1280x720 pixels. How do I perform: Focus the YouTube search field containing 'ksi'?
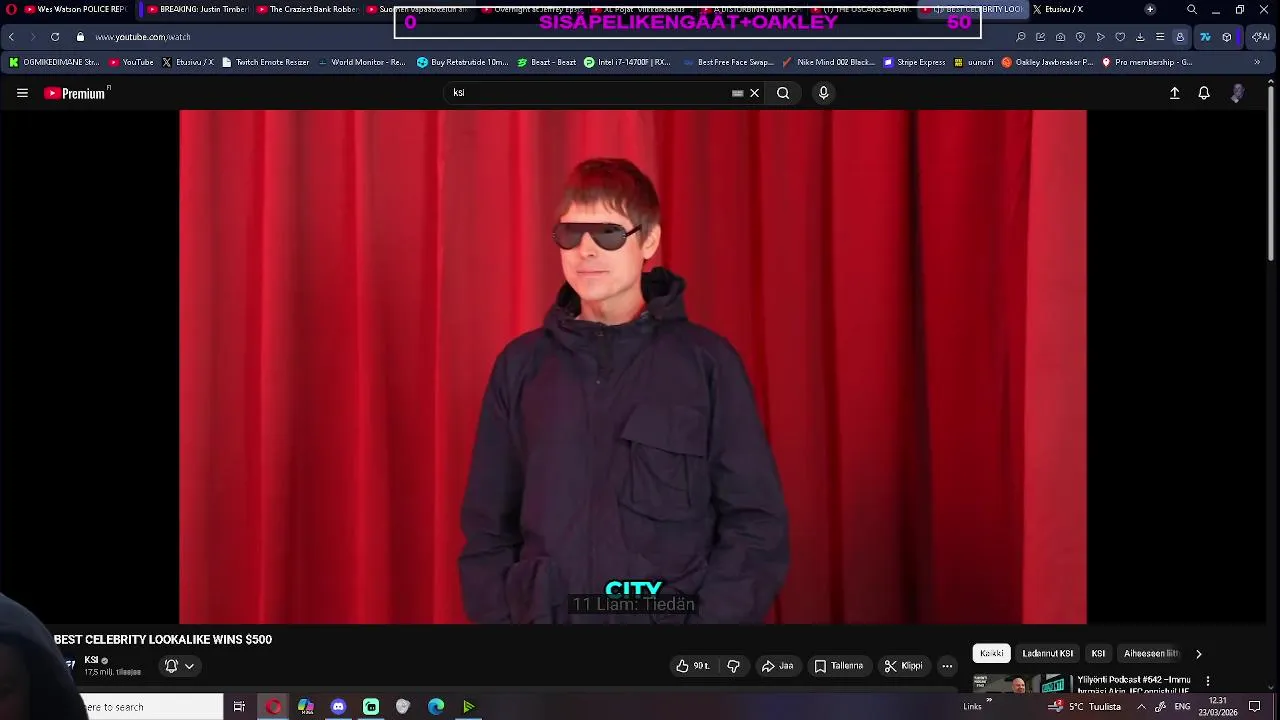[590, 93]
